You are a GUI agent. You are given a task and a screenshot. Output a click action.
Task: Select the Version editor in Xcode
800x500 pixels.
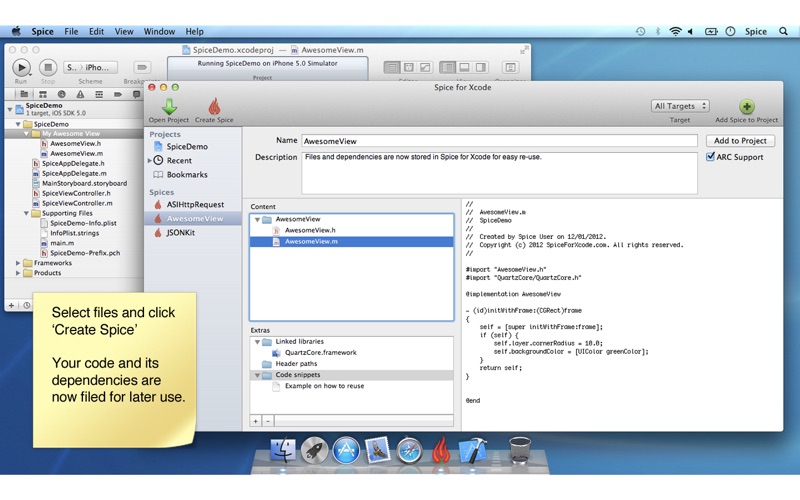[x=425, y=67]
